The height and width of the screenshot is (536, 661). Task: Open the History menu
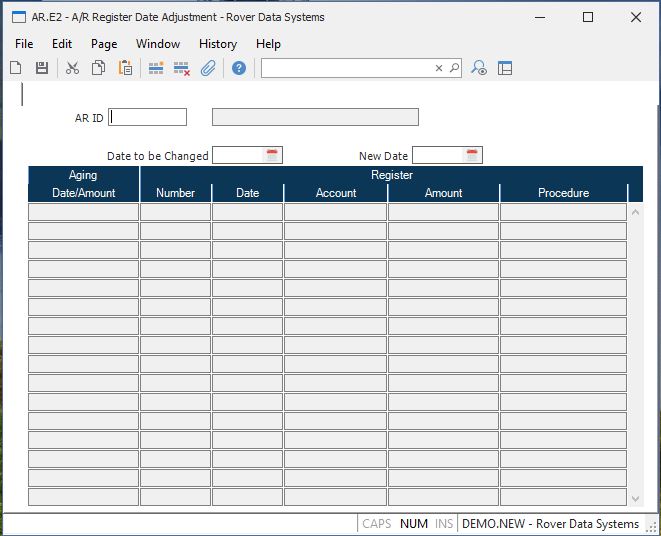point(217,44)
